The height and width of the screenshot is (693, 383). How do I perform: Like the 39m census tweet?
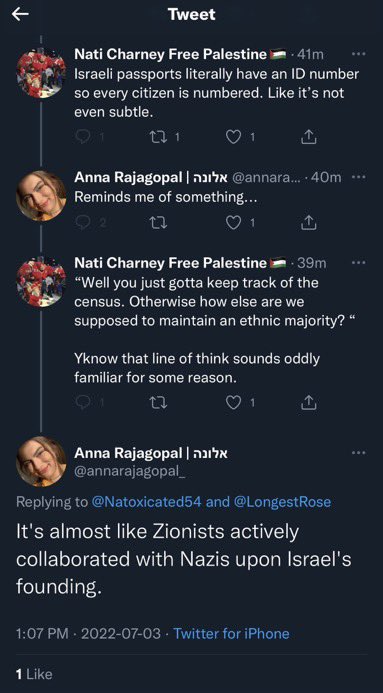[233, 402]
